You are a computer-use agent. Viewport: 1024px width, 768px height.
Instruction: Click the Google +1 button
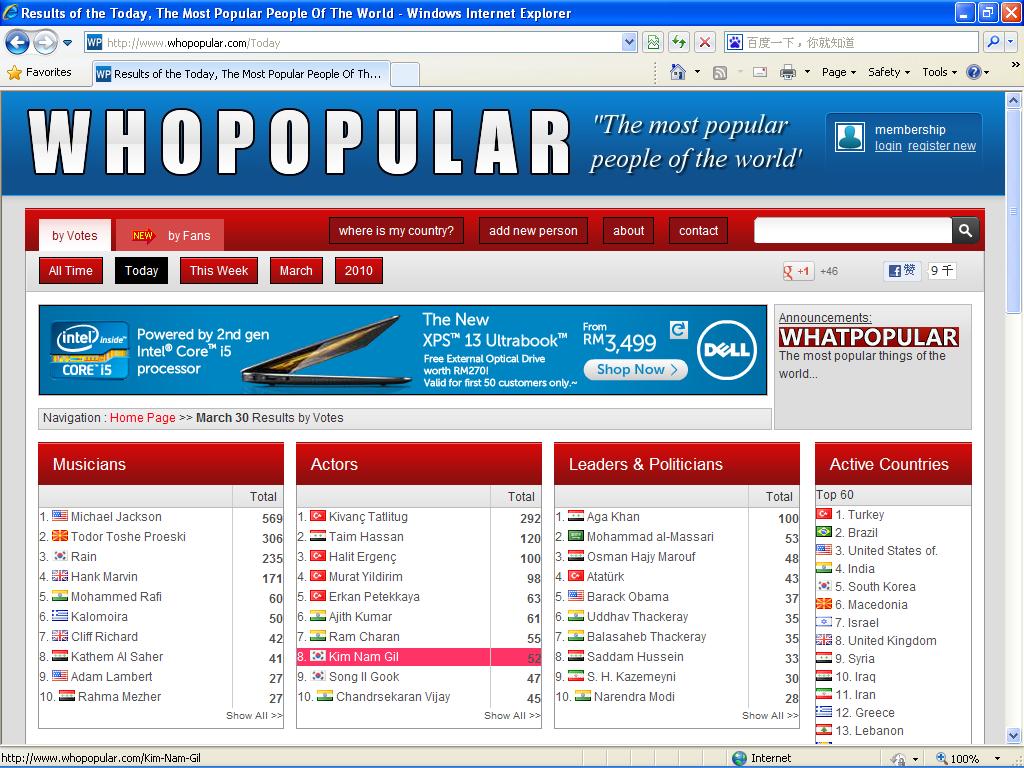tap(798, 271)
